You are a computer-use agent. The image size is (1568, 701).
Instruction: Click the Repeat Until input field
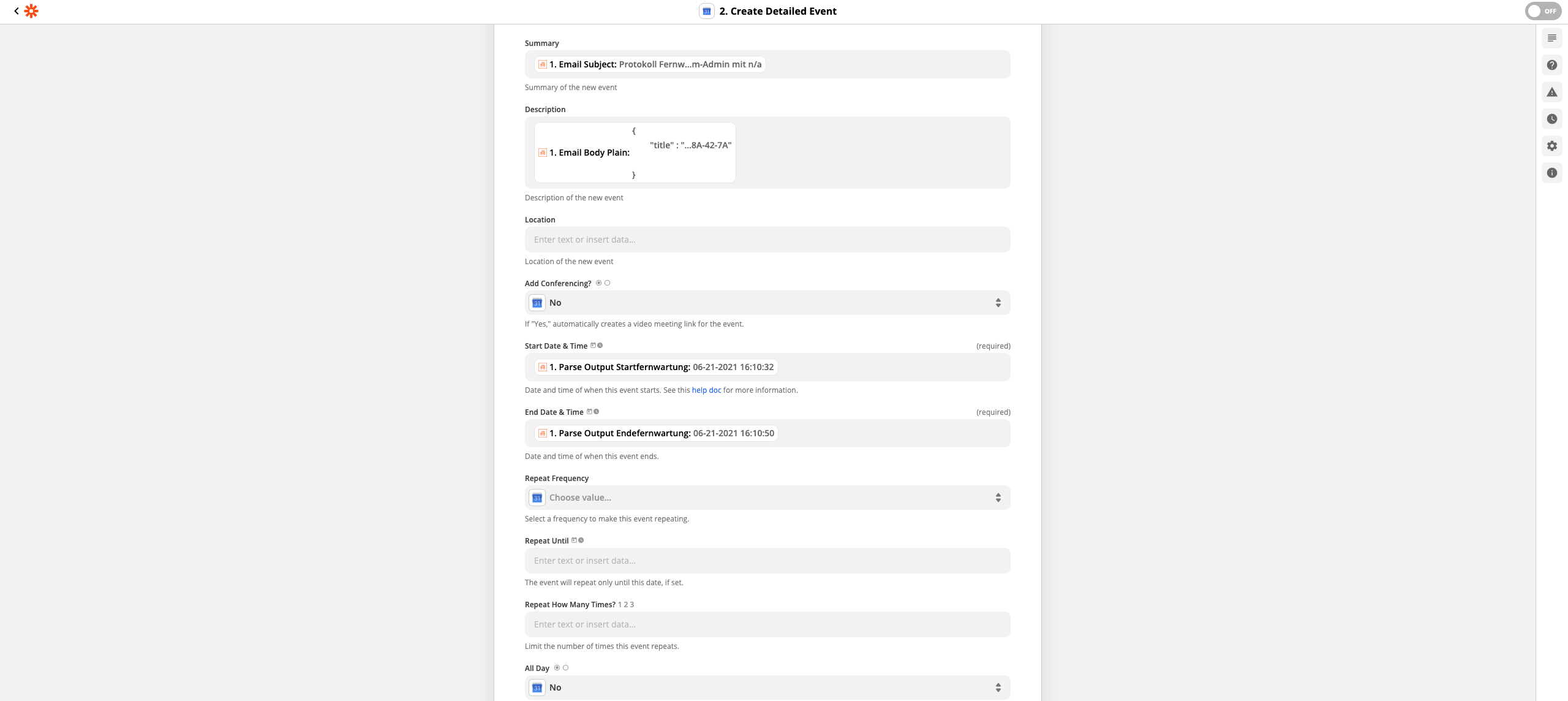767,561
